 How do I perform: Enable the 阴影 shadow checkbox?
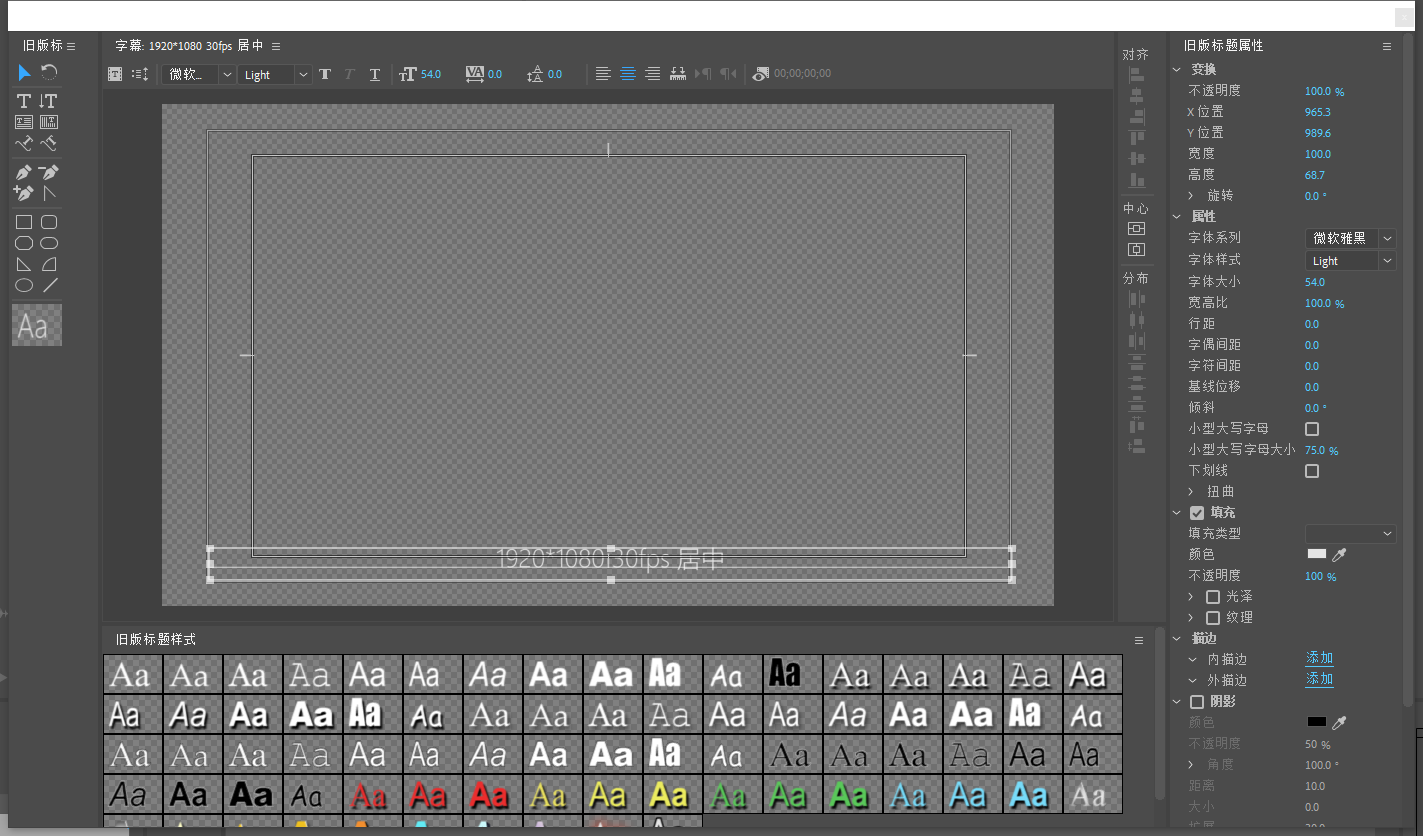(x=1197, y=702)
